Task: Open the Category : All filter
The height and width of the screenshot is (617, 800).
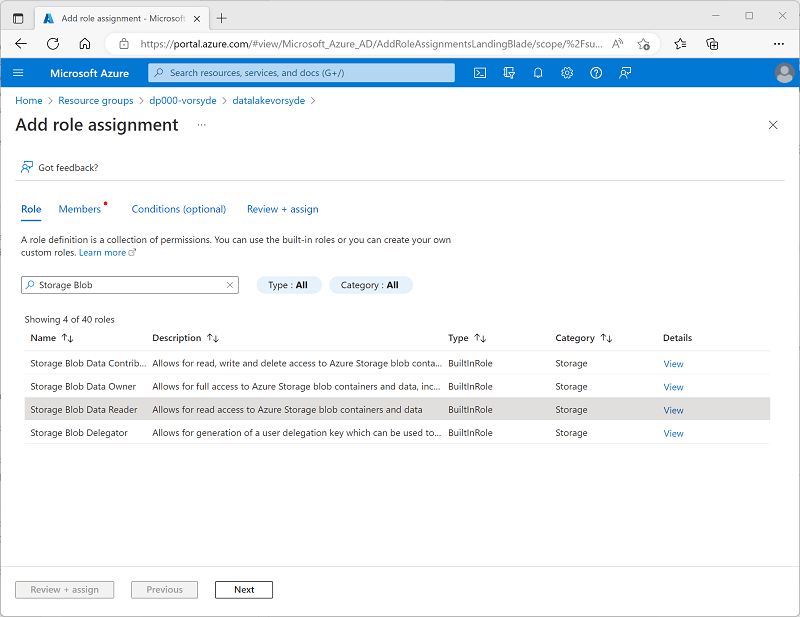Action: click(370, 285)
